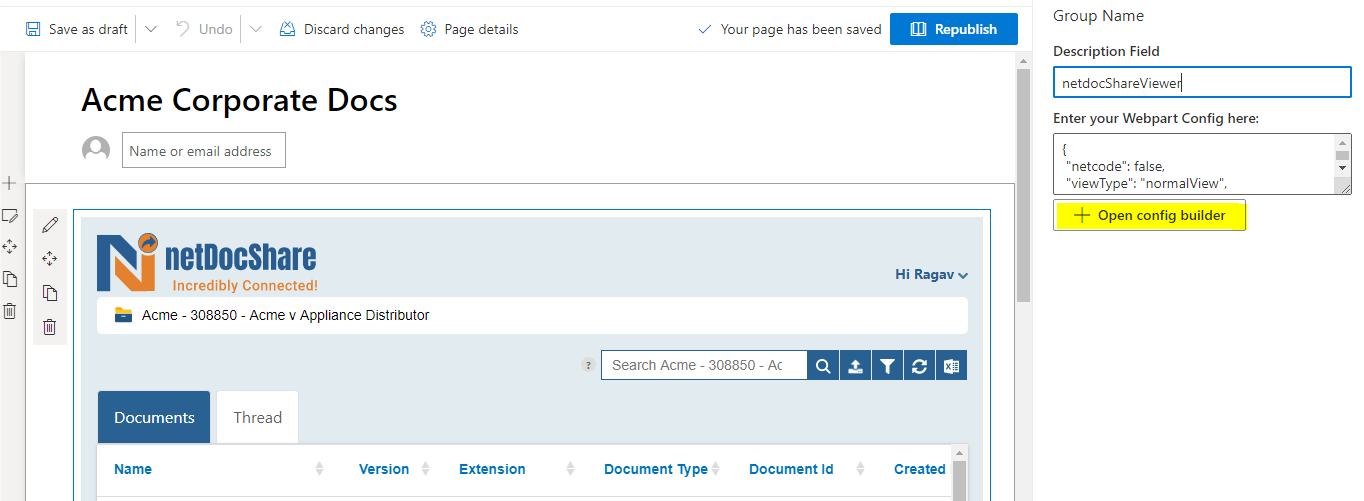This screenshot has width=1364, height=501.
Task: Sort by the Extension column header
Action: click(x=492, y=469)
